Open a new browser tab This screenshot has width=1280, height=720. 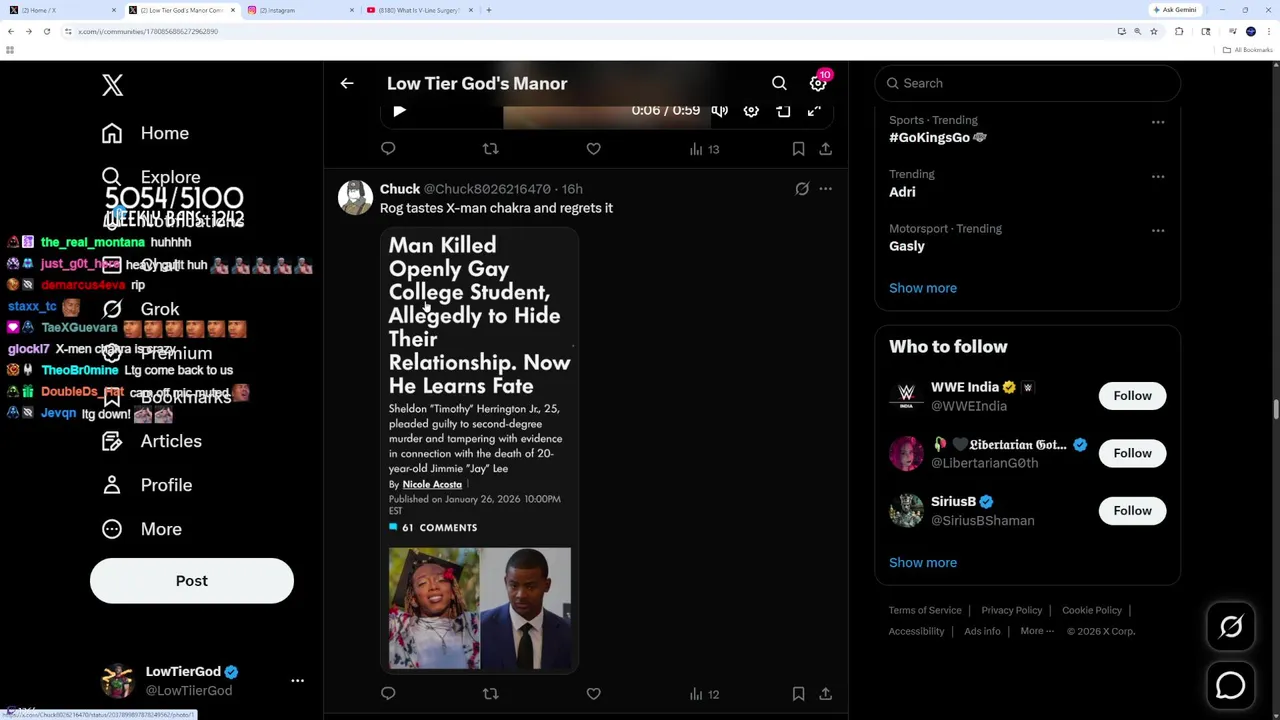pos(488,10)
